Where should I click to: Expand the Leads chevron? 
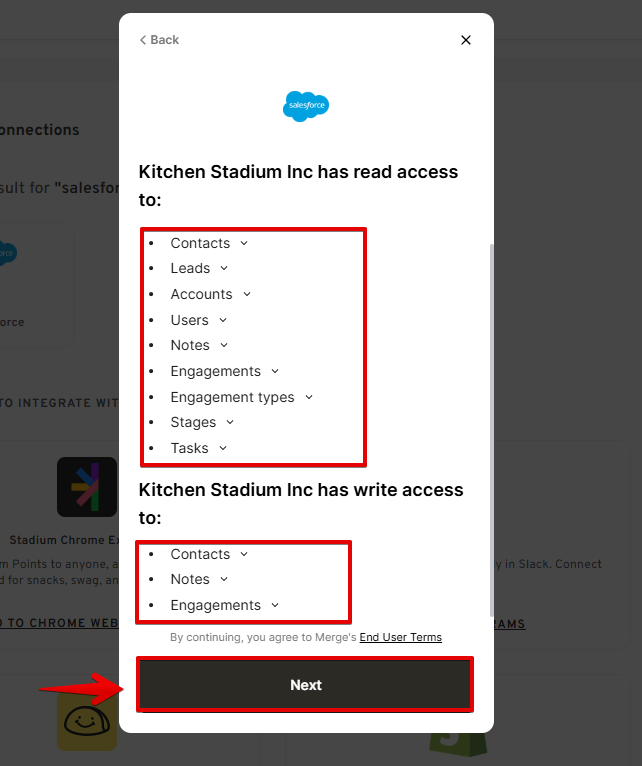(x=224, y=268)
